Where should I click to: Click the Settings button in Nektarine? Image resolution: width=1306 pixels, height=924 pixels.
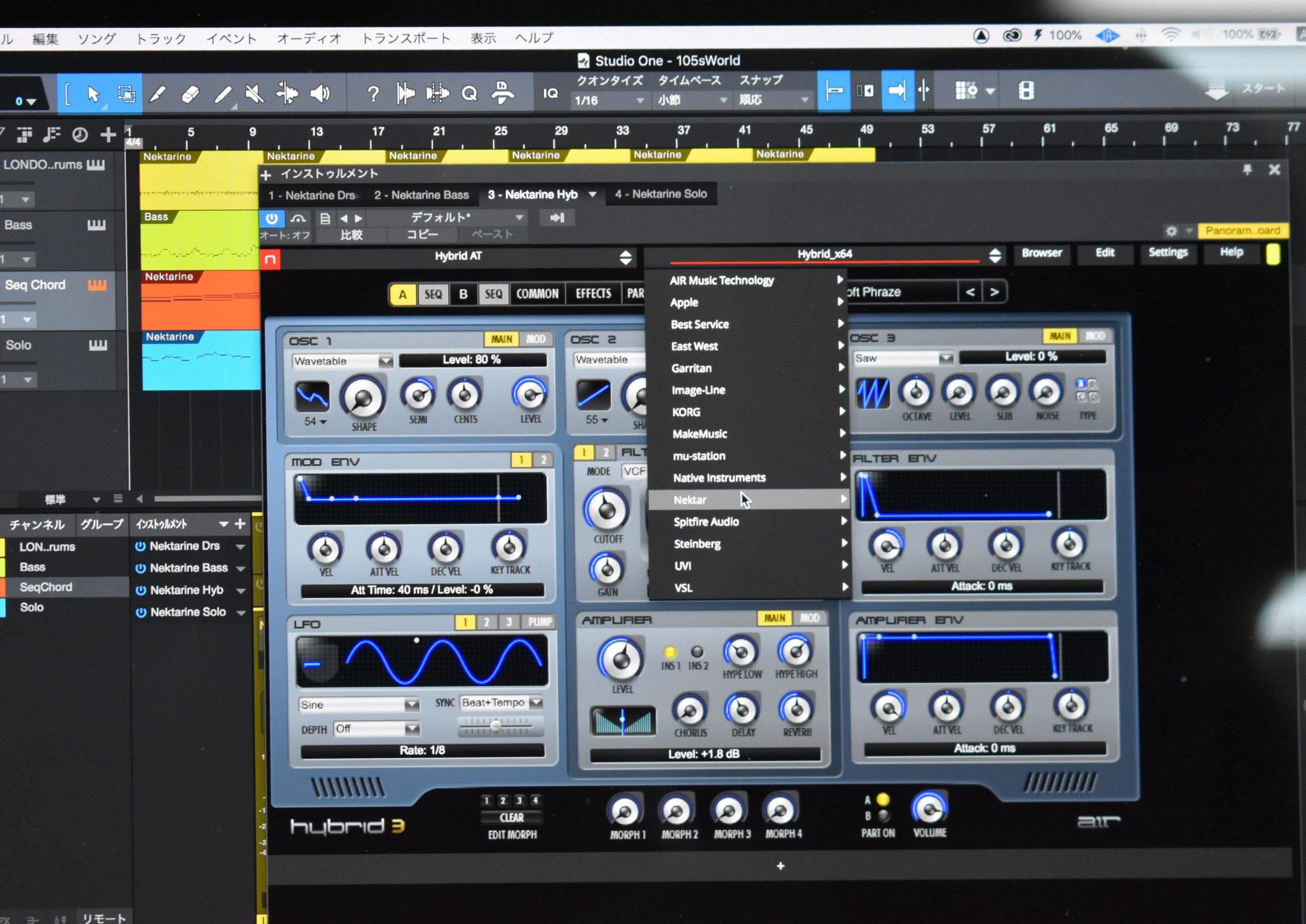coord(1168,252)
